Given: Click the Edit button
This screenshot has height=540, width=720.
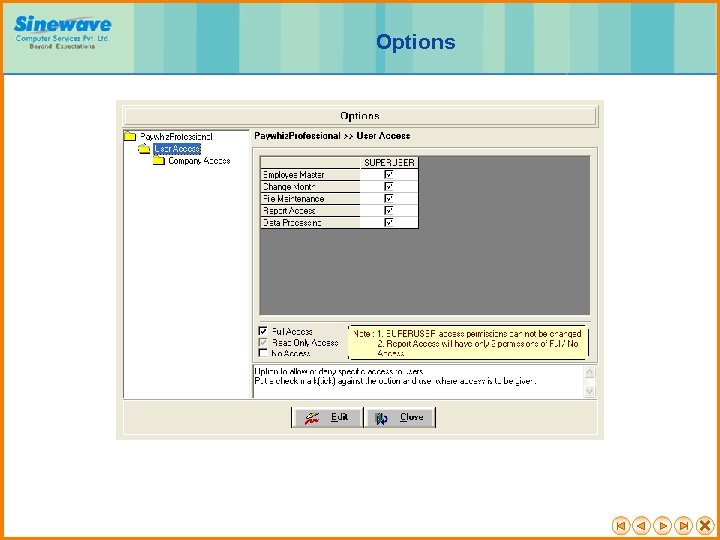Looking at the screenshot, I should [327, 417].
